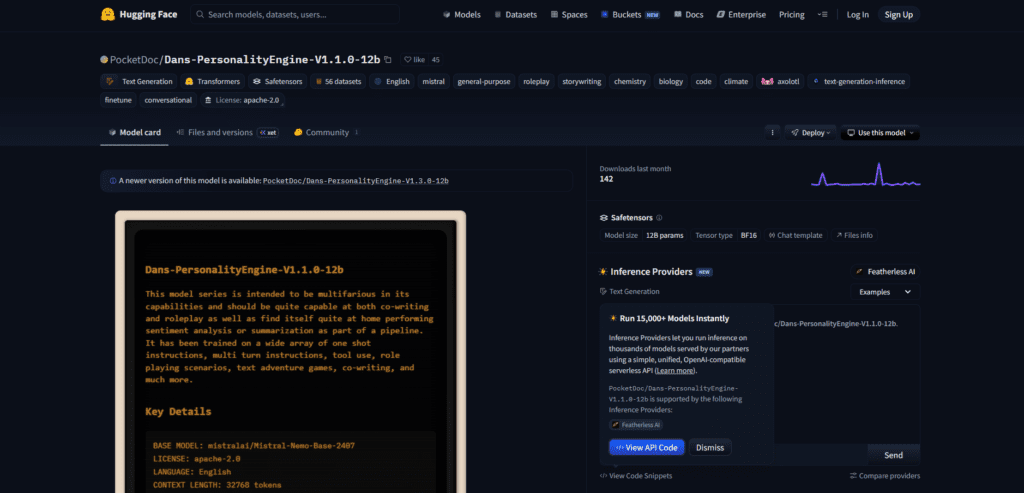This screenshot has width=1024, height=493.
Task: Open the expanded navigation menu icon
Action: tap(822, 14)
